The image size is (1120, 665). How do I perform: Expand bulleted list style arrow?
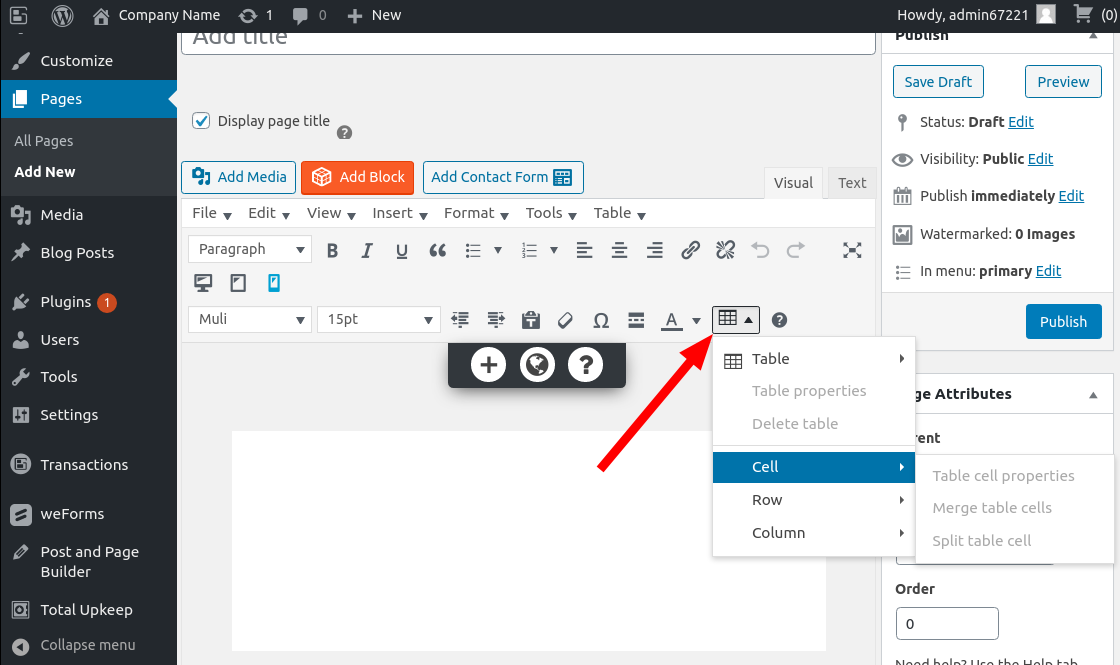click(498, 250)
